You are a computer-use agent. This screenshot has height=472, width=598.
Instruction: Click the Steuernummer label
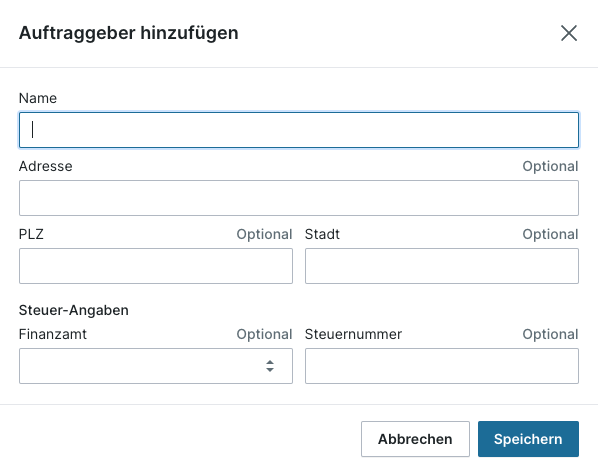pos(353,334)
